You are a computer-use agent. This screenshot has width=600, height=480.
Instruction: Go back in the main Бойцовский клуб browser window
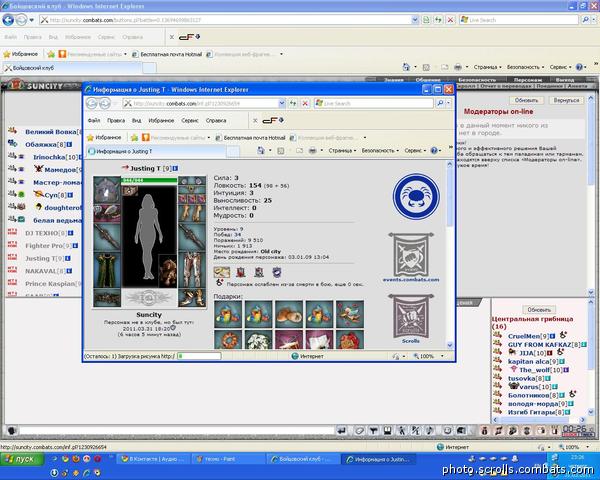point(8,20)
